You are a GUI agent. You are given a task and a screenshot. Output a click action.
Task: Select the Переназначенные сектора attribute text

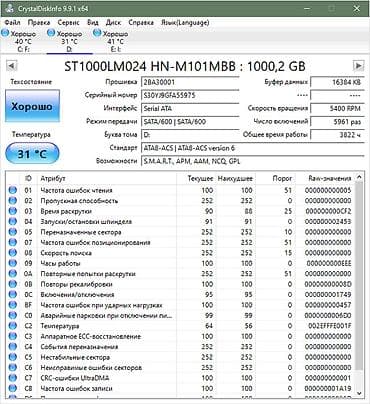pyautogui.click(x=81, y=232)
